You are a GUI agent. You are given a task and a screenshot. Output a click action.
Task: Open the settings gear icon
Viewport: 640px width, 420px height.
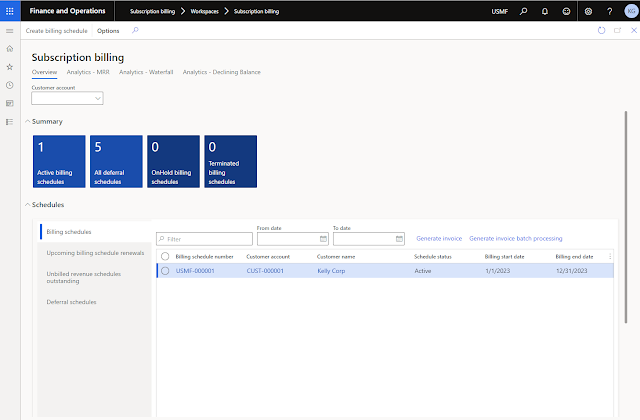tap(588, 11)
